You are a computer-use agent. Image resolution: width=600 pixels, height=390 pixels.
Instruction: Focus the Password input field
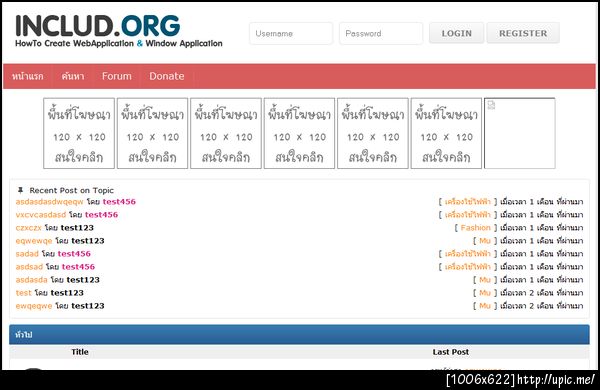tap(381, 33)
